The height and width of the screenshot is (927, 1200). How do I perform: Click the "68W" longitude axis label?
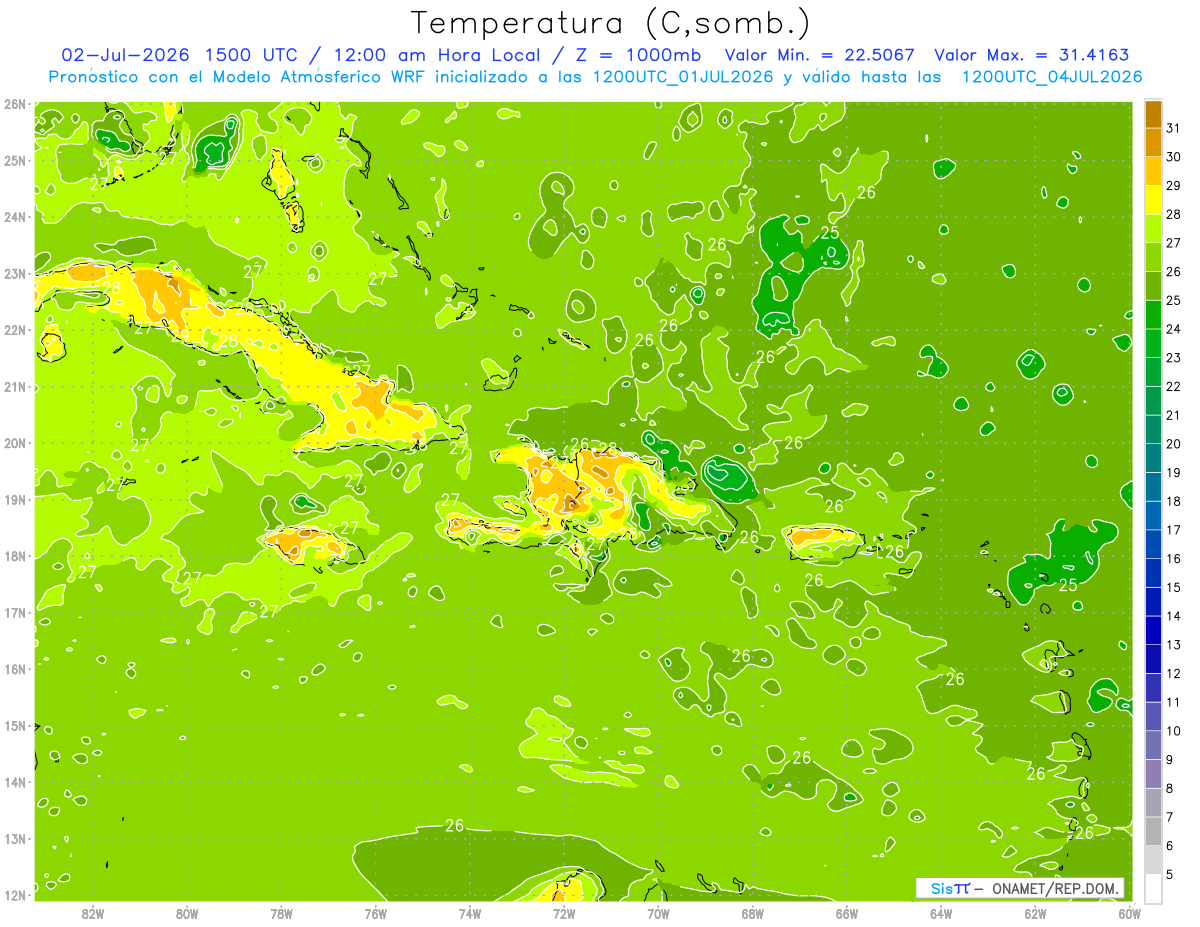752,913
